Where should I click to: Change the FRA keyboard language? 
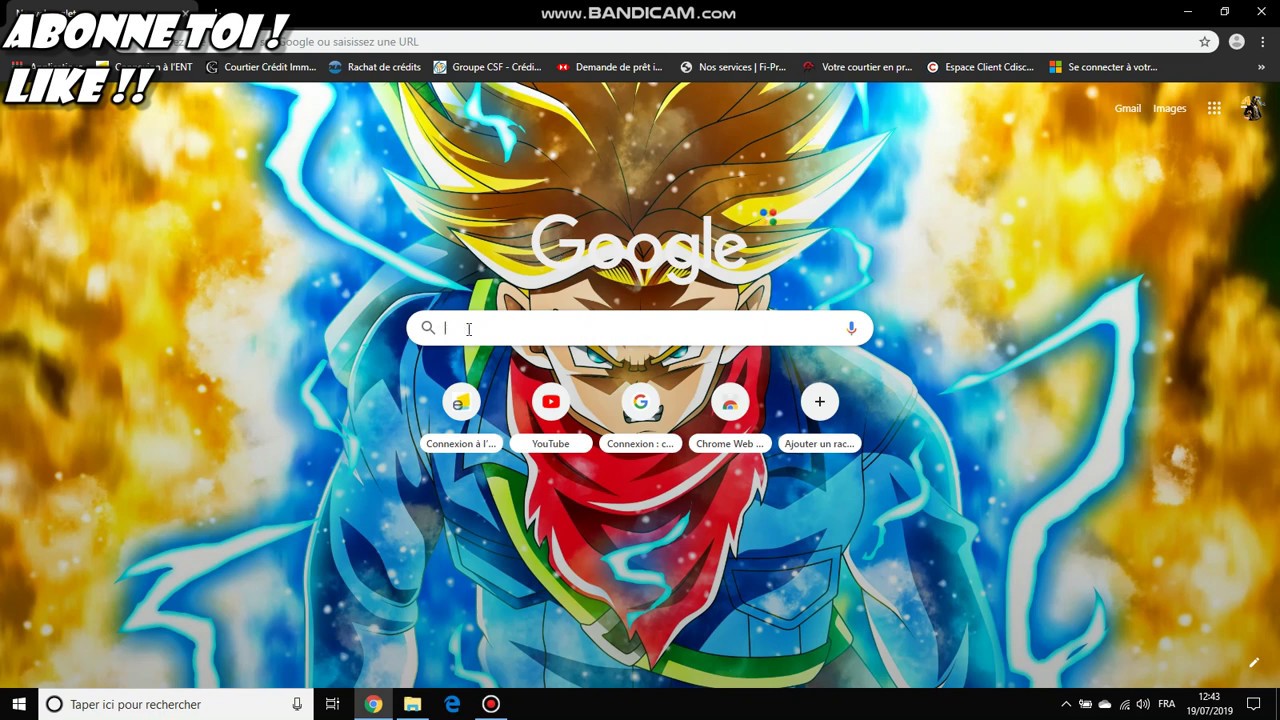(1166, 704)
